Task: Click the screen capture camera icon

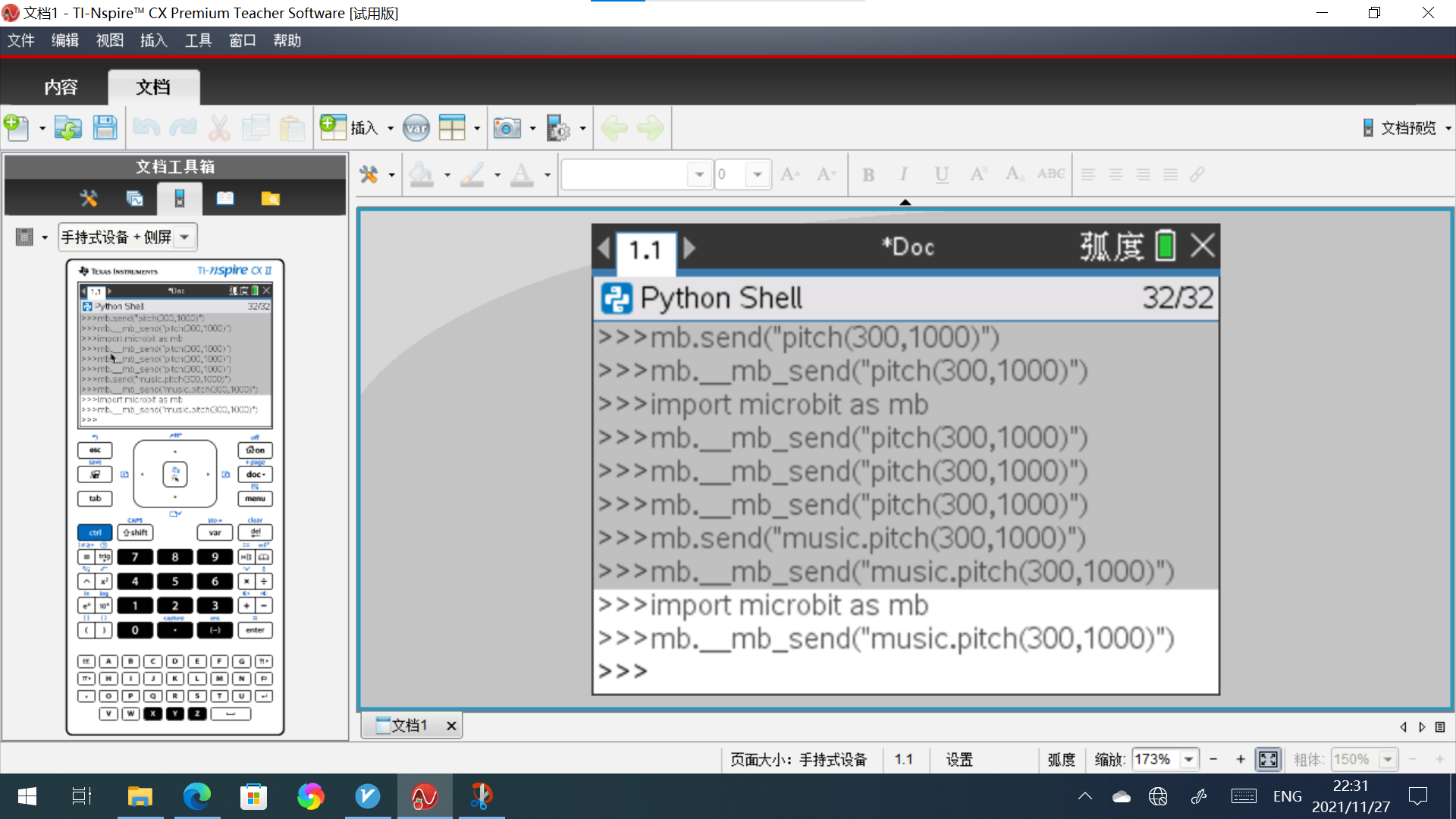Action: pos(507,128)
